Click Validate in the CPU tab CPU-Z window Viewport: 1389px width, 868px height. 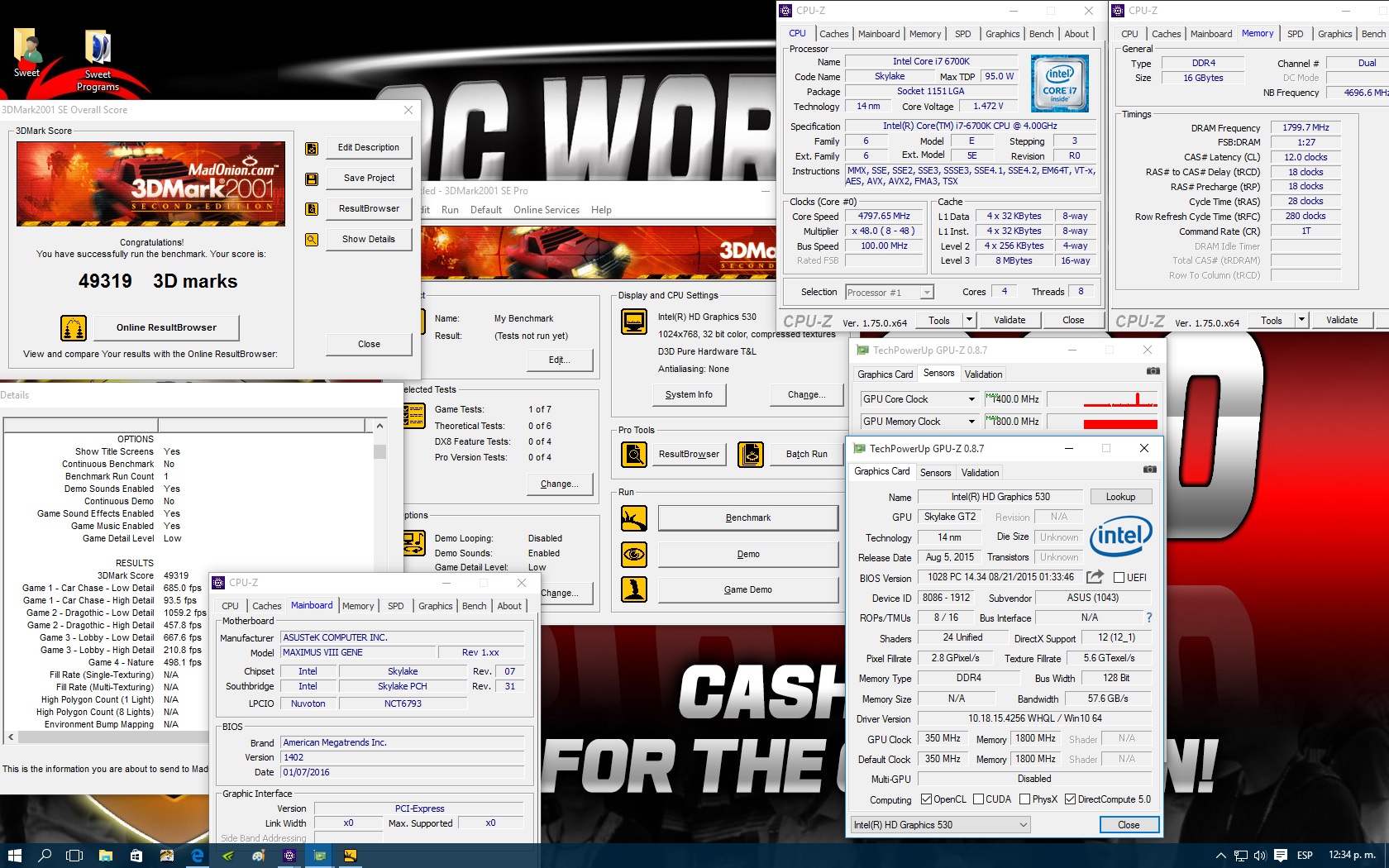pos(1010,320)
